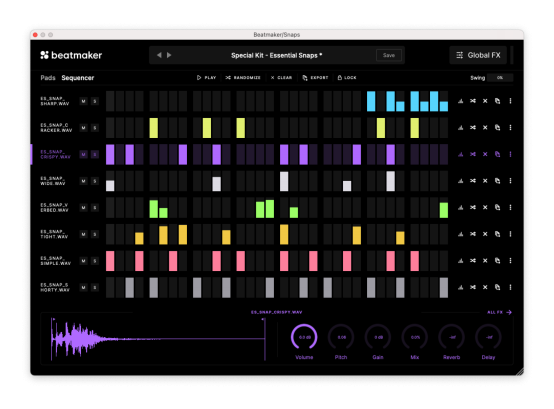Open more options for ES_SNAP_SIMPLE row
Viewport: 554px width, 409px height.
click(x=510, y=261)
